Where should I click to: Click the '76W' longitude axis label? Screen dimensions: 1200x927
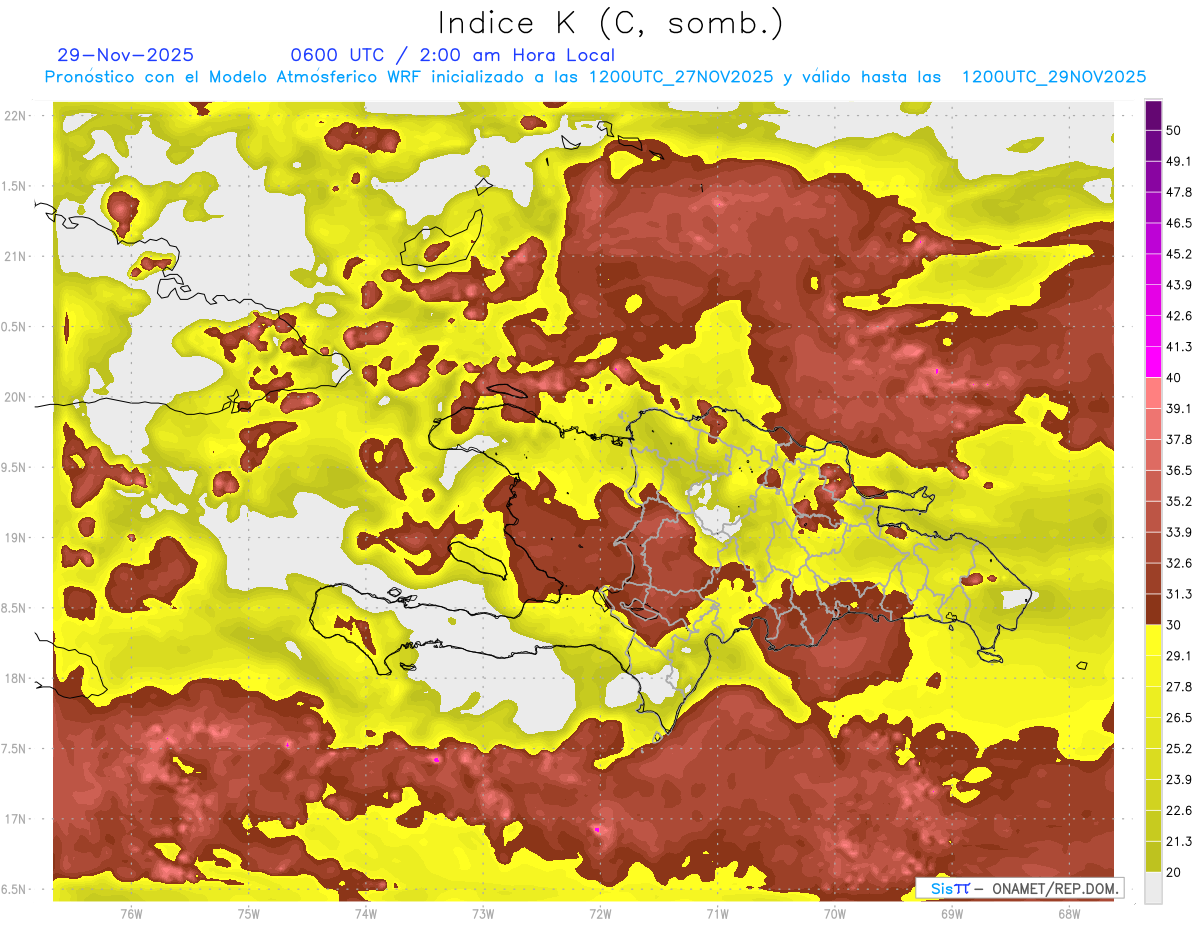[131, 913]
